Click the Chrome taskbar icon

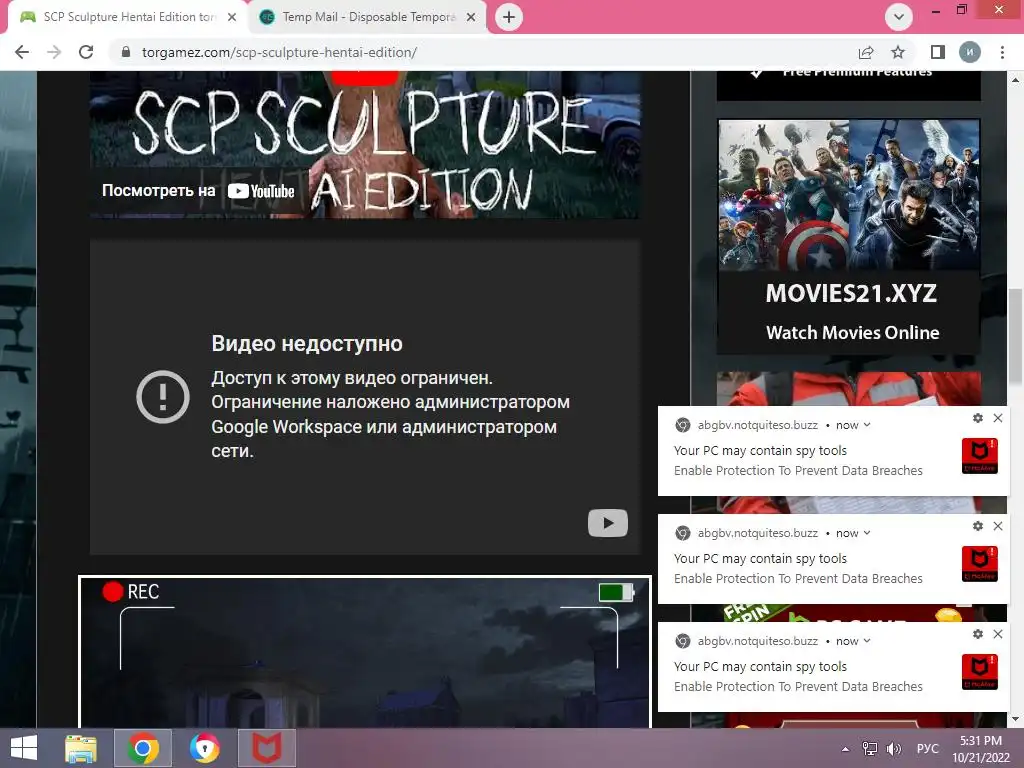(143, 748)
